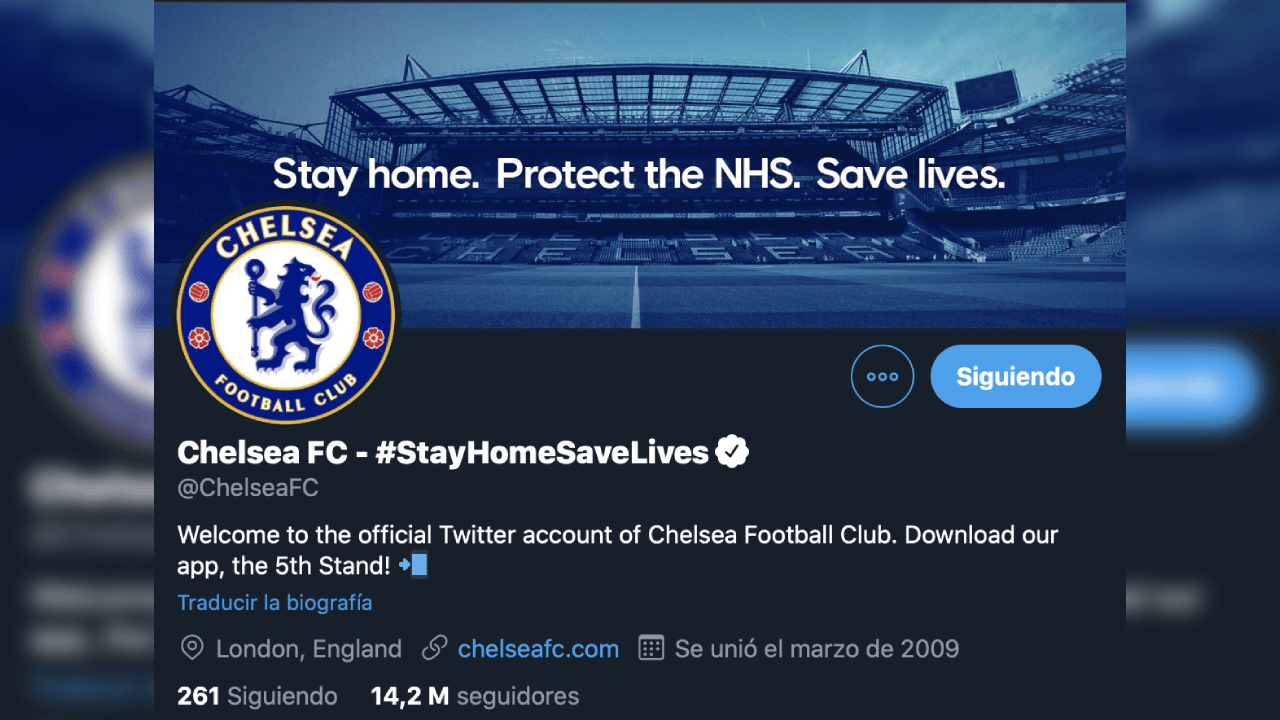Click London, England location text
Image resolution: width=1280 pixels, height=720 pixels.
click(307, 648)
